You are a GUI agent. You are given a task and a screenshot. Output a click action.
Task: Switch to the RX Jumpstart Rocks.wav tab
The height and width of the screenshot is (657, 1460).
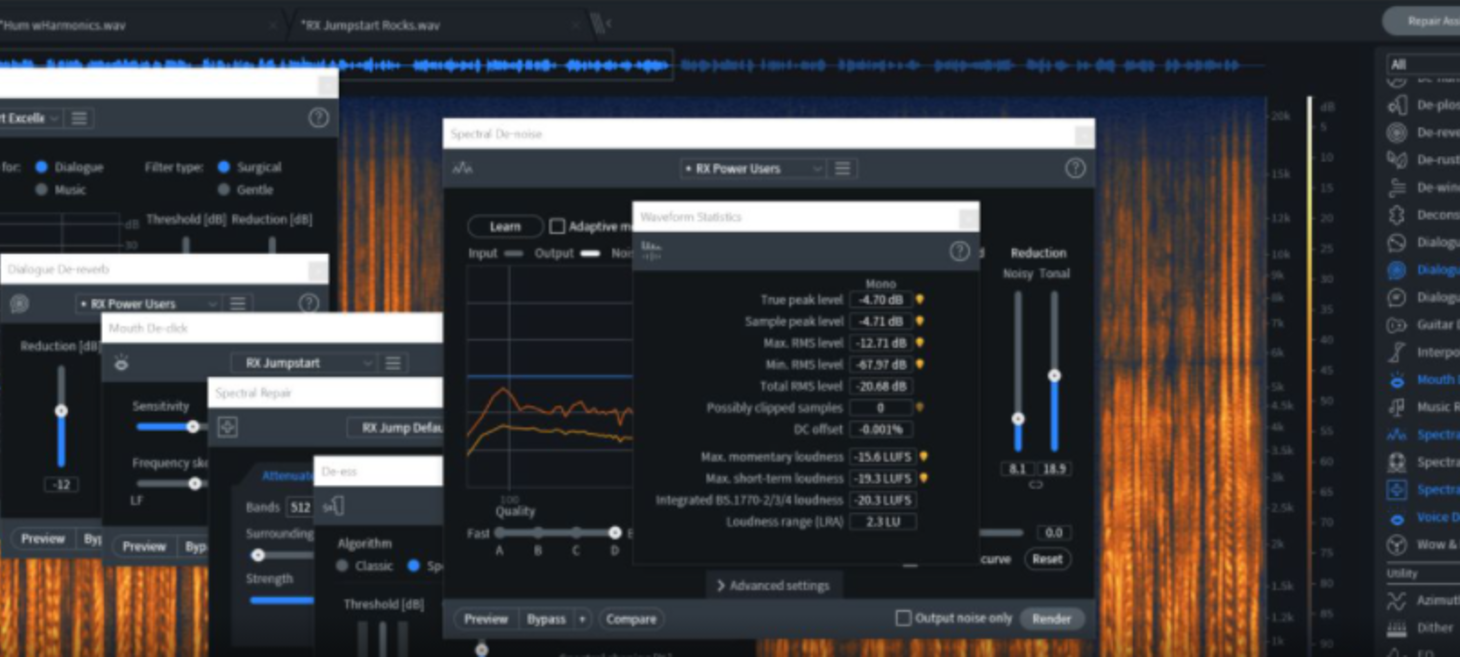tap(370, 25)
